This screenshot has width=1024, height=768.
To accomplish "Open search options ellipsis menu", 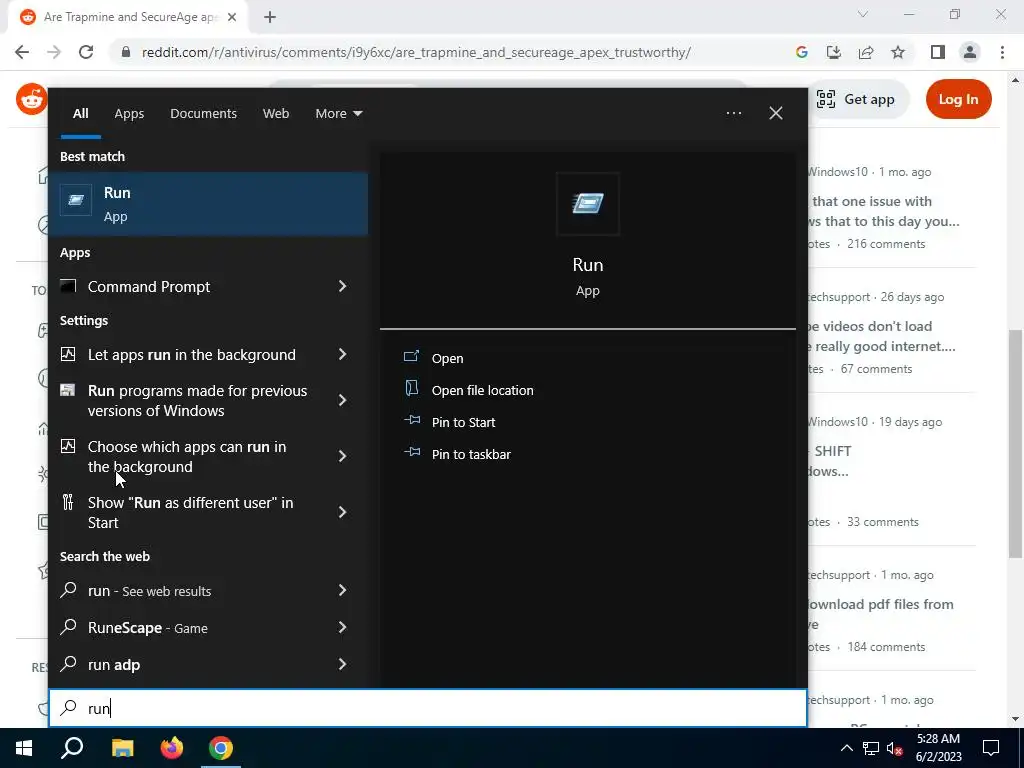I will click(733, 113).
